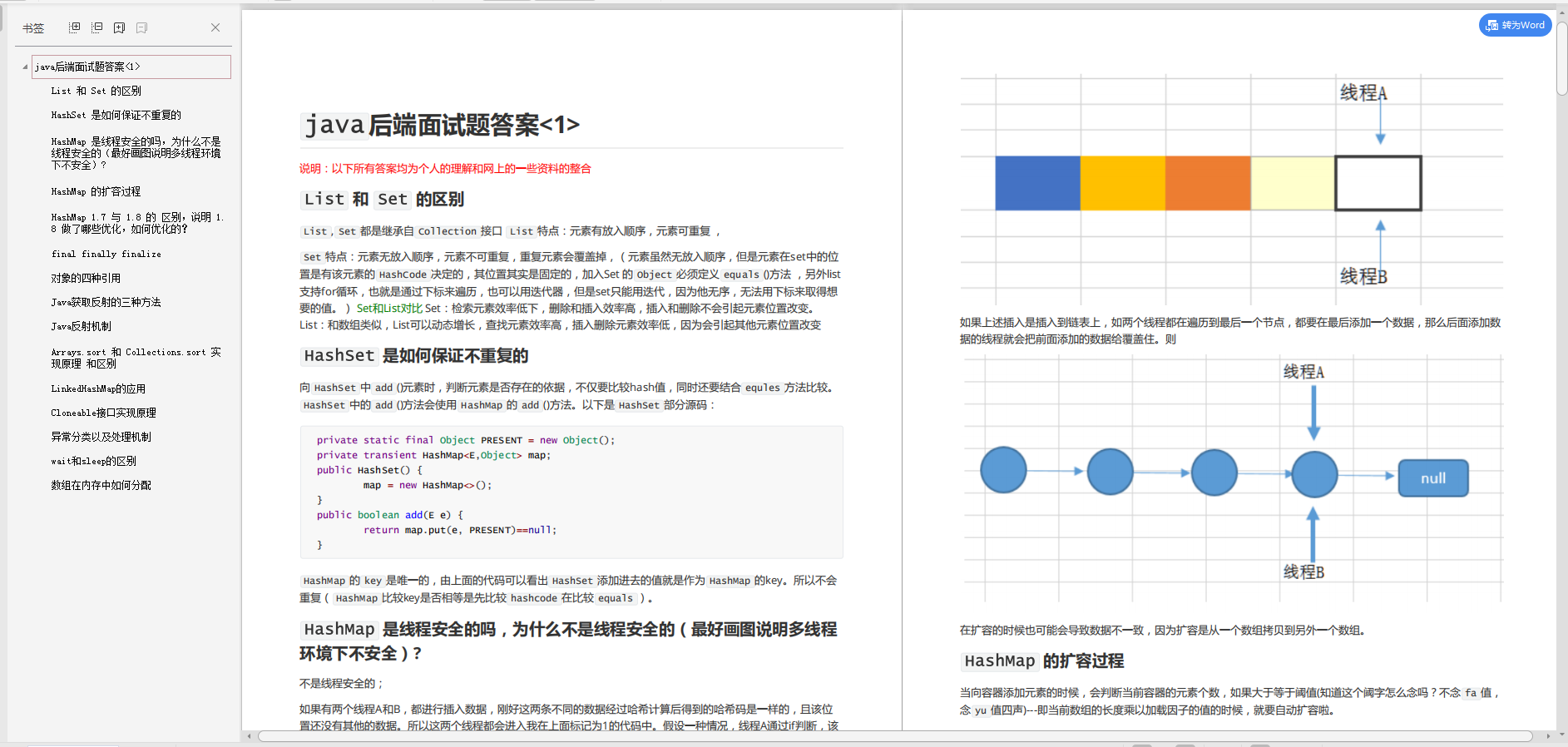This screenshot has height=747, width=1568.
Task: Open bookmark final finally finalize
Action: coord(106,254)
